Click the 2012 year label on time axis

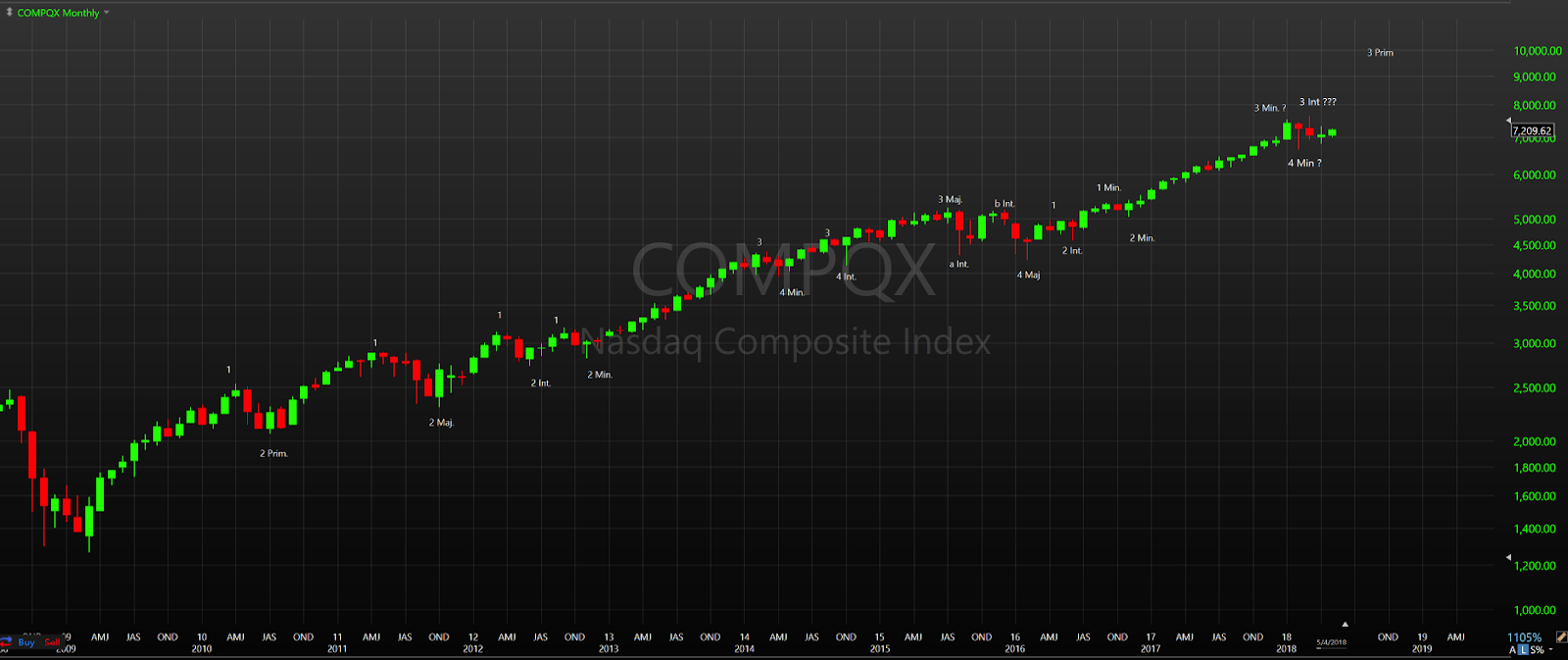[x=472, y=648]
